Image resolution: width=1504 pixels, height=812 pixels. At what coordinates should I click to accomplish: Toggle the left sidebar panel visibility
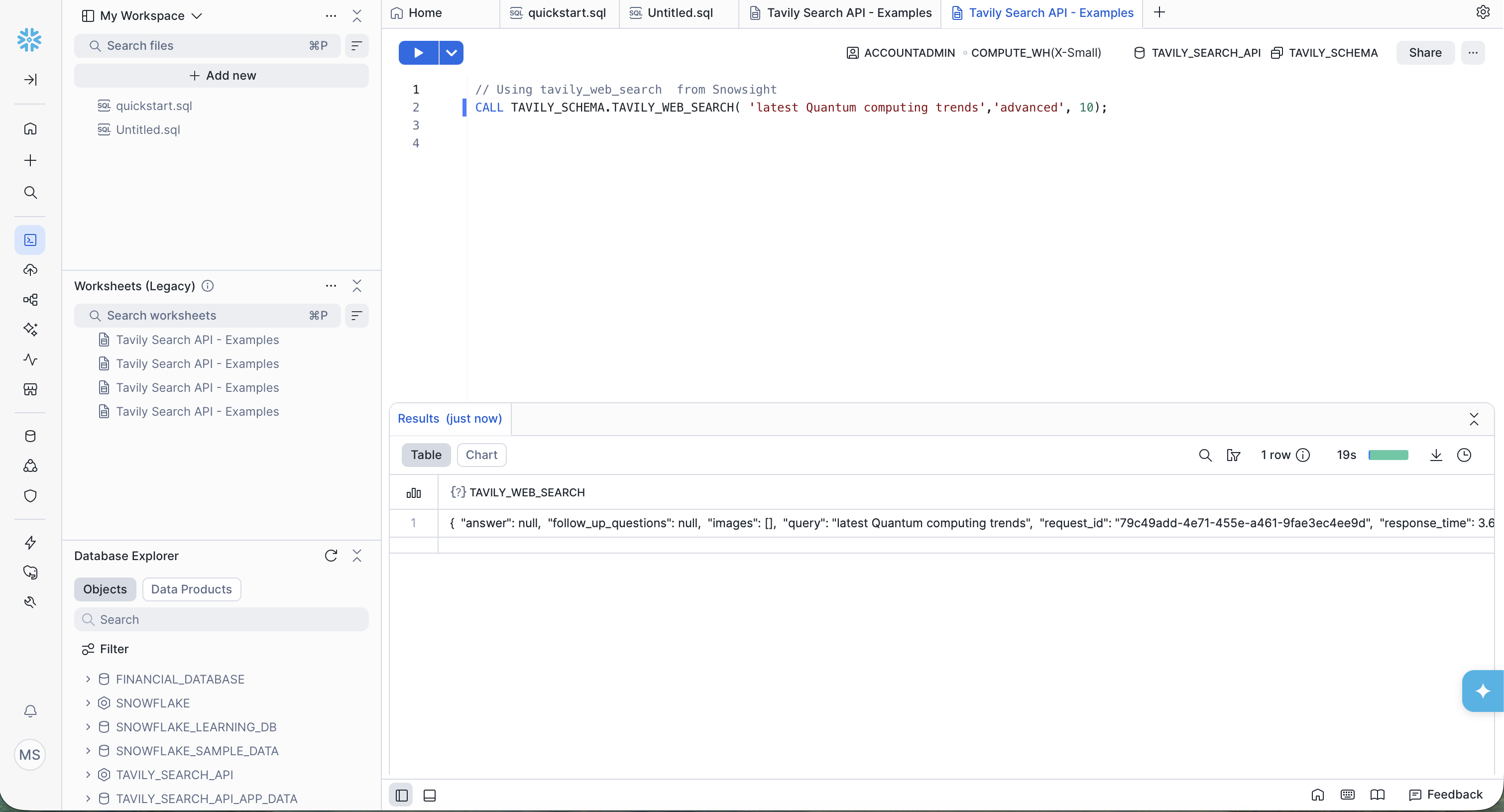401,795
